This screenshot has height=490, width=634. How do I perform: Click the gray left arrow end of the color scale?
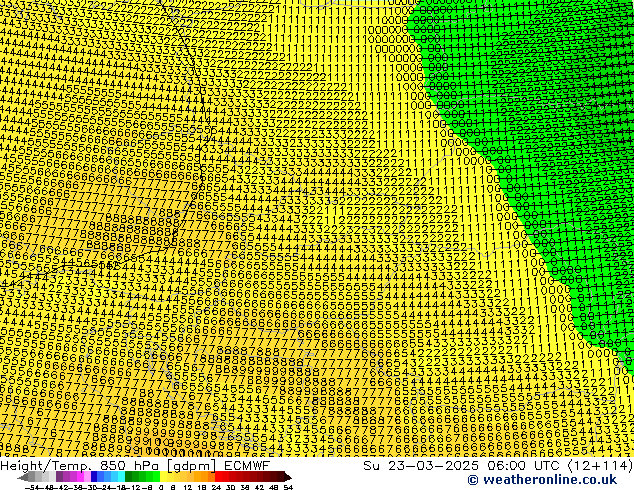click(23, 477)
